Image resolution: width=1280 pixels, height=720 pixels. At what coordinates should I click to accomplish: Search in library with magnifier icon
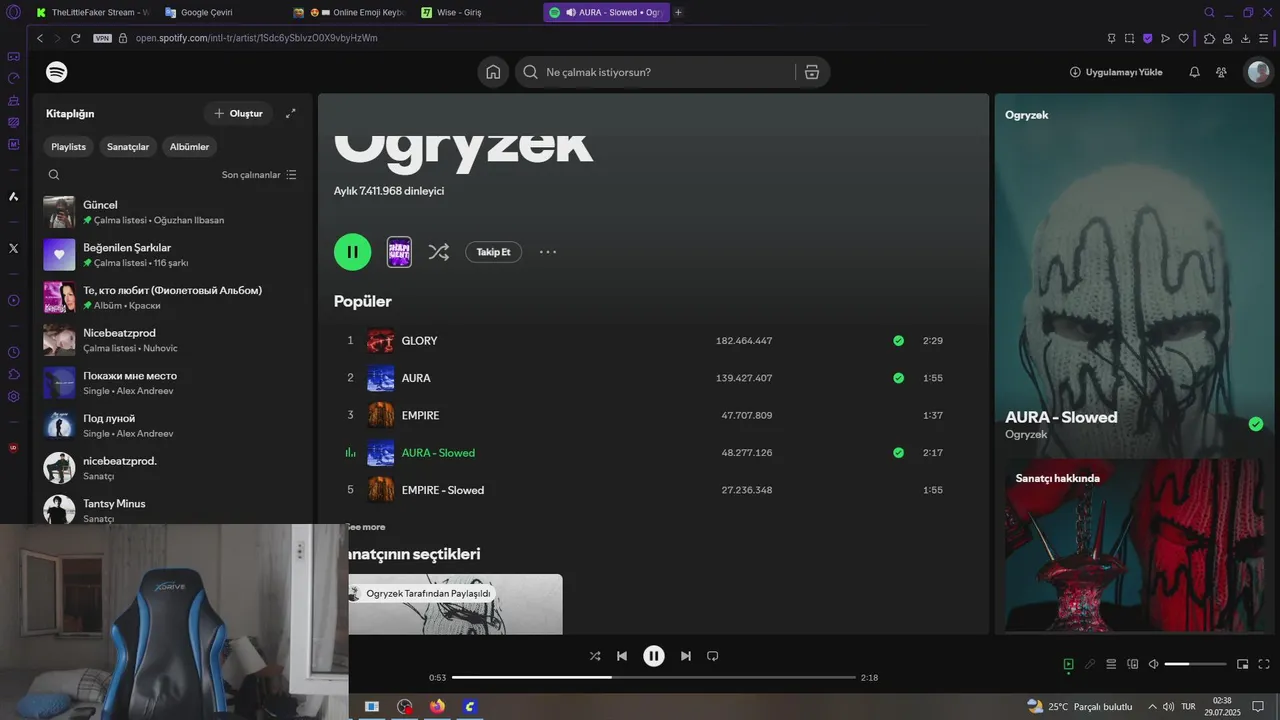[54, 174]
